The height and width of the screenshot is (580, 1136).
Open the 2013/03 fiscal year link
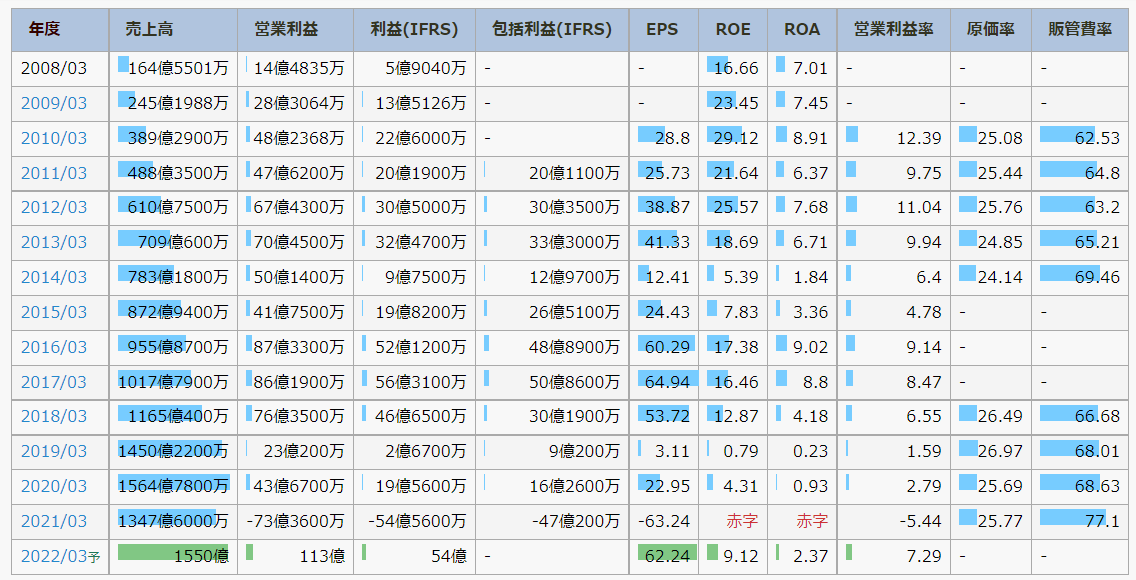[54, 243]
